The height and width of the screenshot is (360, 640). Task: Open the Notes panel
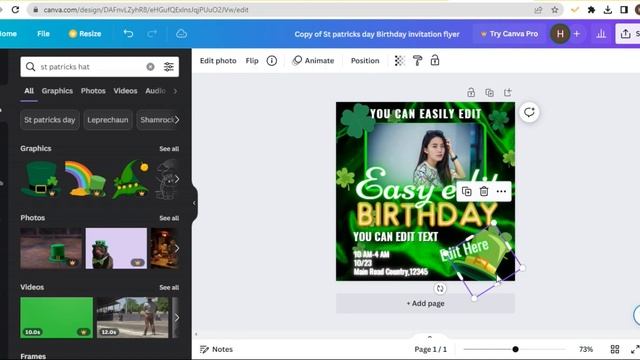coord(216,349)
